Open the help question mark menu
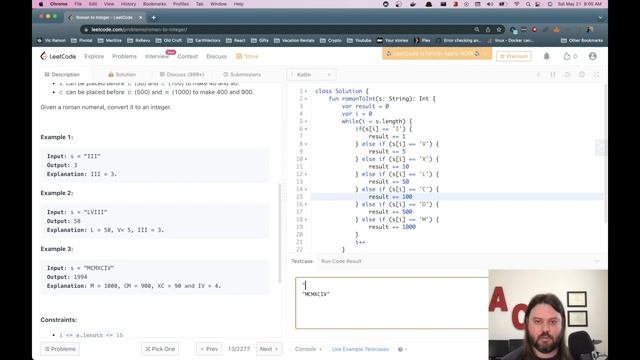Viewport: 640px width, 360px height. 402,349
